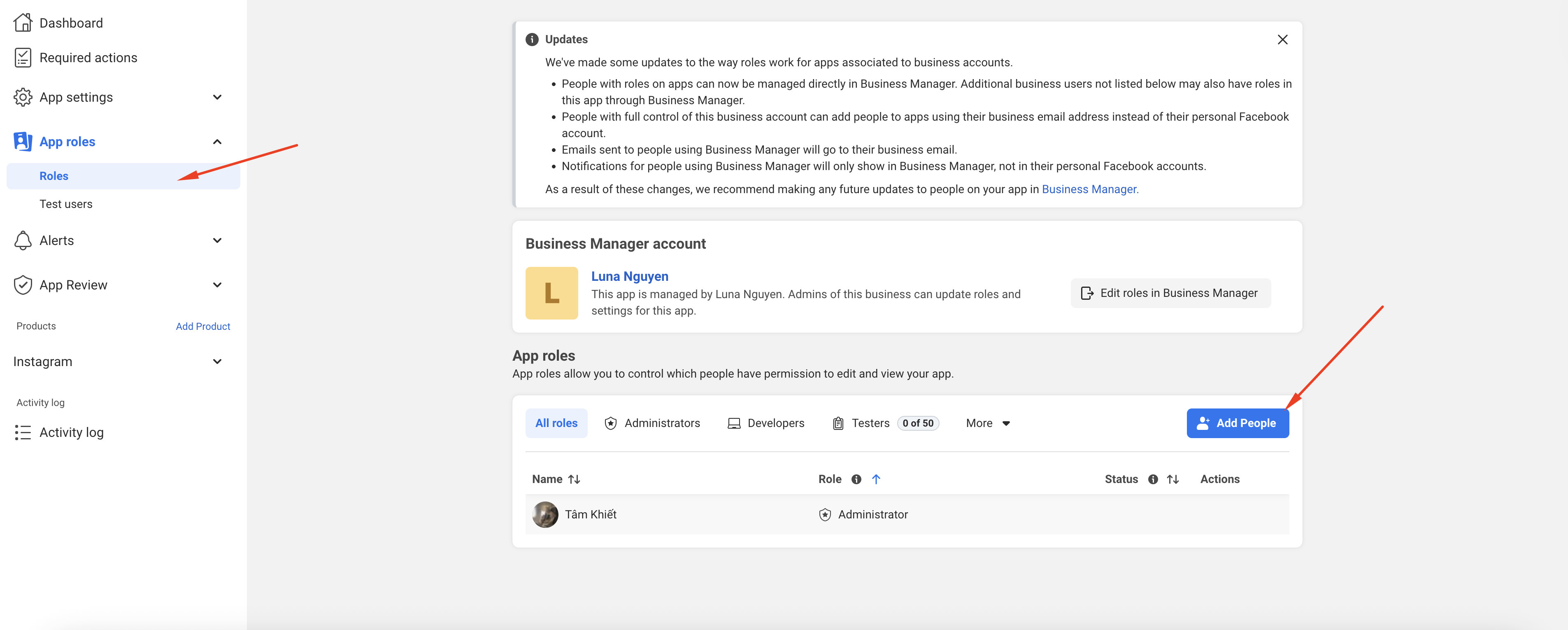Click the Role column info icon
Screen dimensions: 1568x630
pos(856,480)
